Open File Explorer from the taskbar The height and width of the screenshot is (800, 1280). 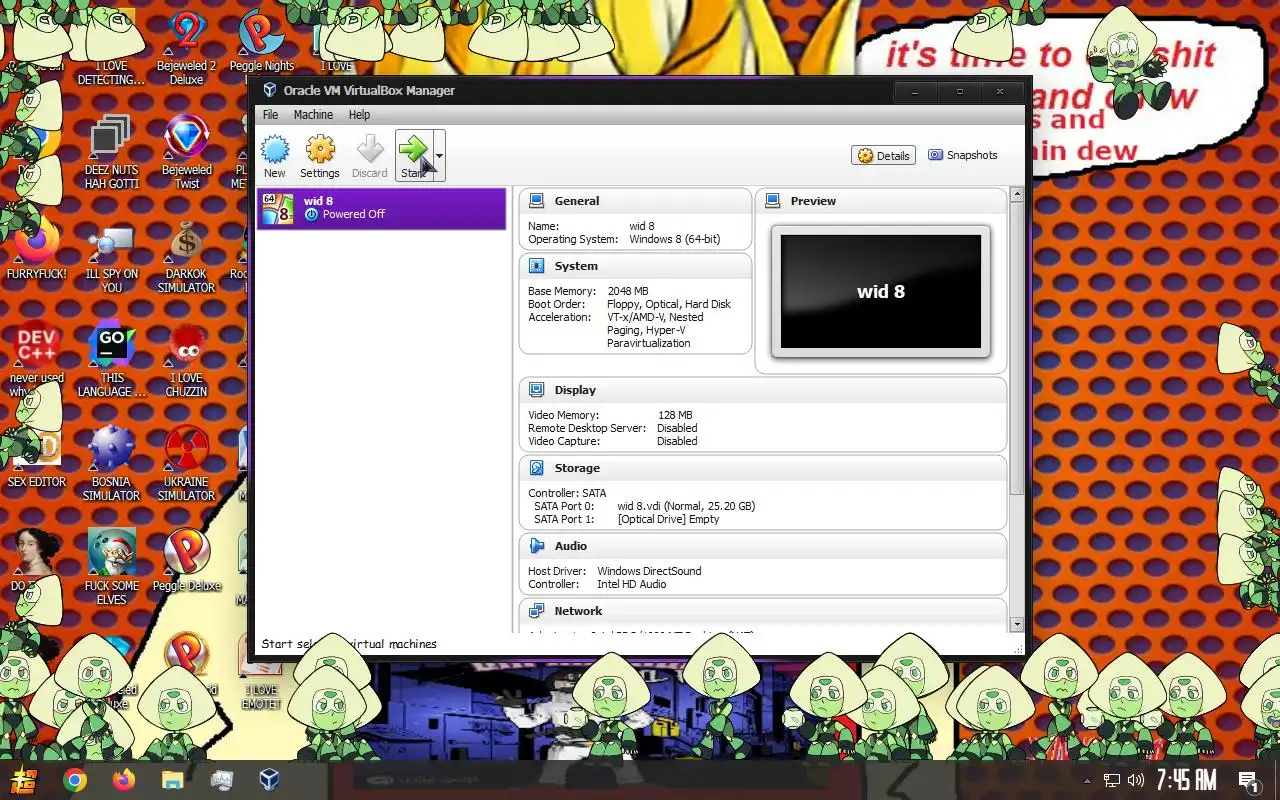tap(172, 780)
